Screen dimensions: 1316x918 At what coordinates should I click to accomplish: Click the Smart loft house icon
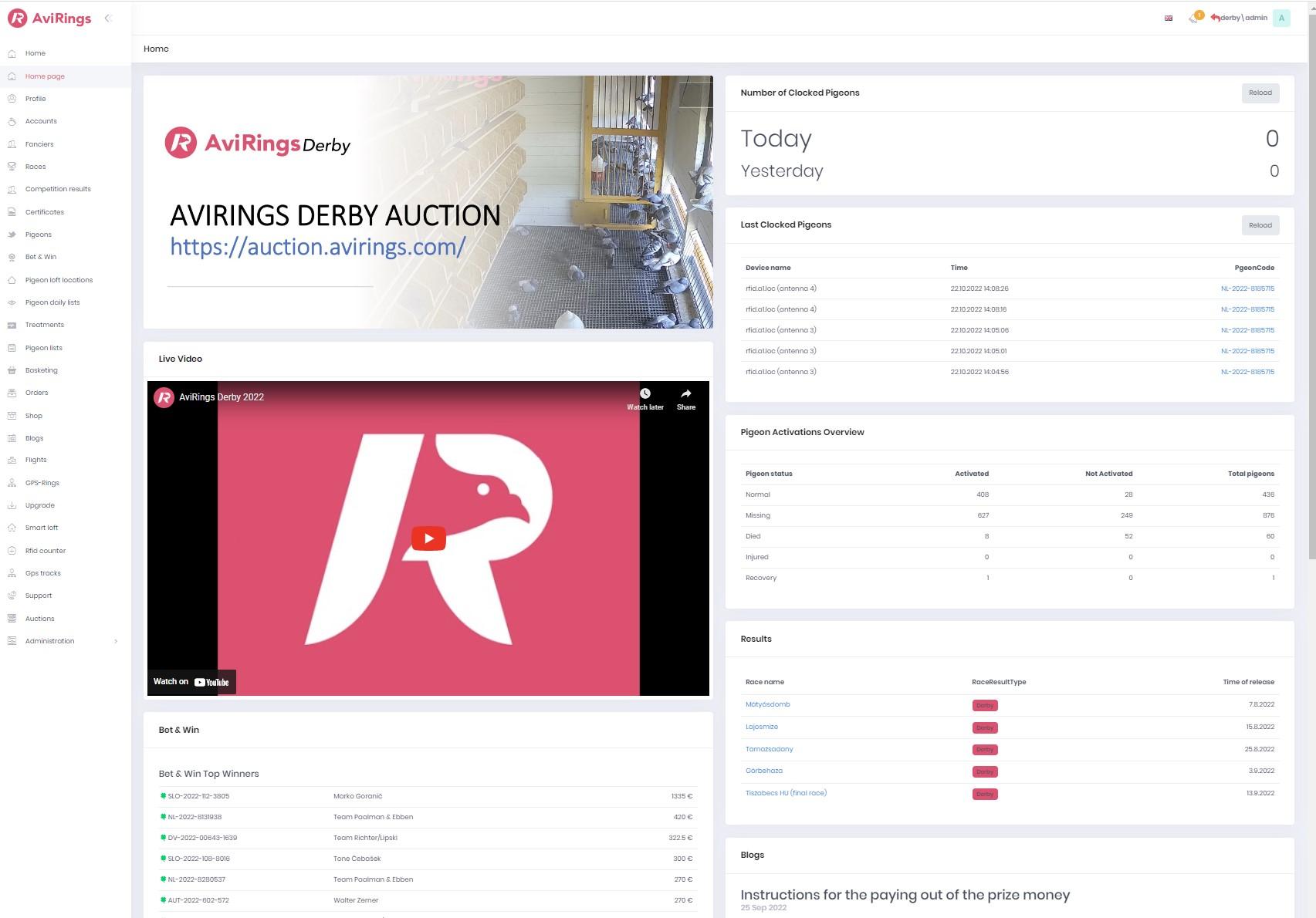pos(12,528)
